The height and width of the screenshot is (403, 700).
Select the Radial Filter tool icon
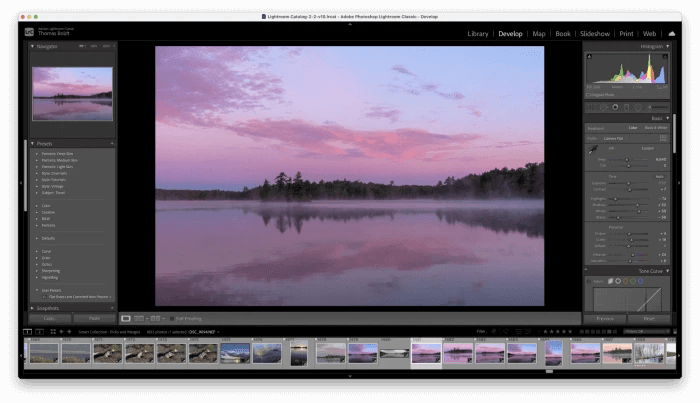click(x=638, y=107)
